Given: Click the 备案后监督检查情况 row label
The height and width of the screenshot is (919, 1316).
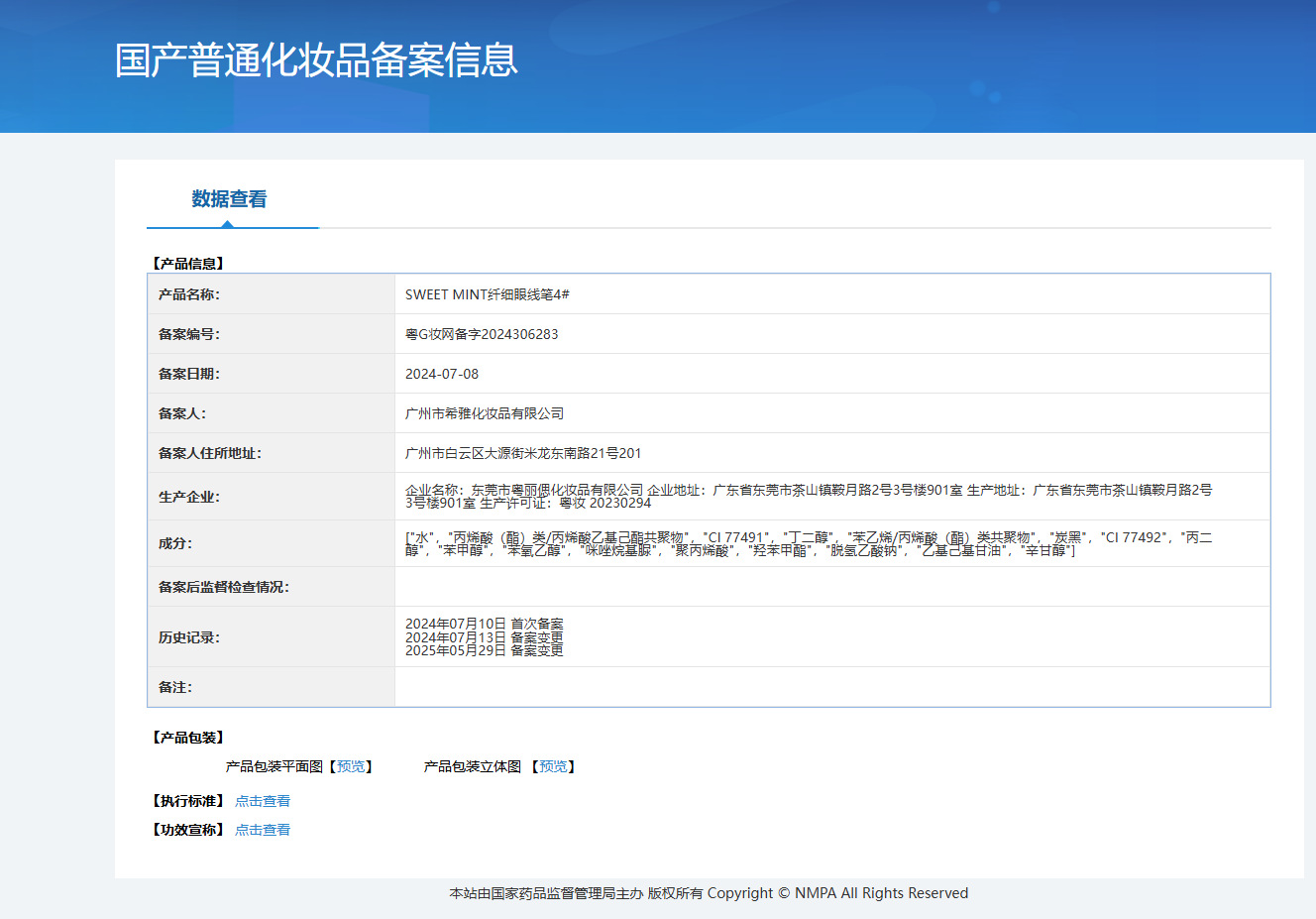Looking at the screenshot, I should coord(224,587).
